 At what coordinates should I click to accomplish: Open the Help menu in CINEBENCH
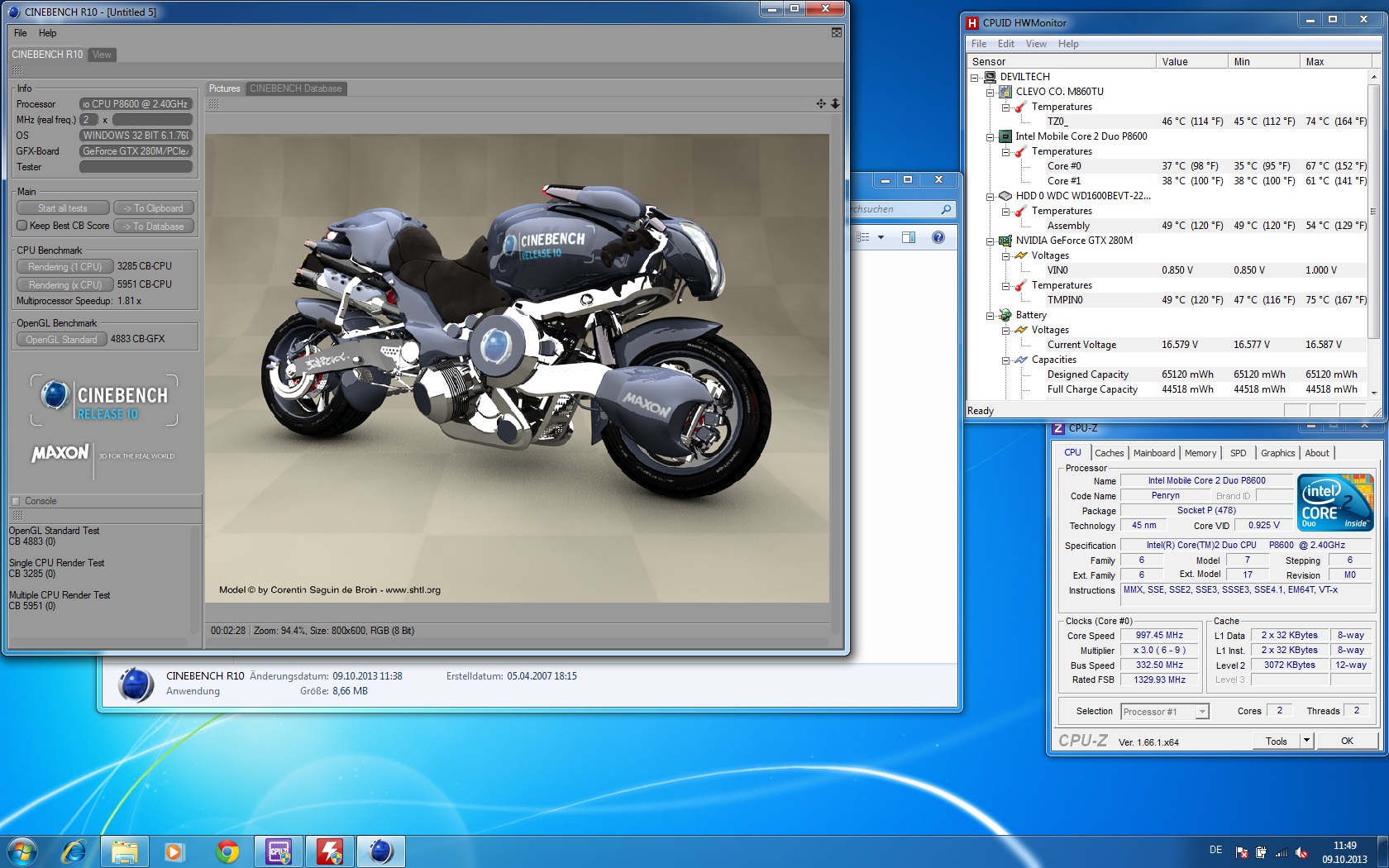pos(48,33)
